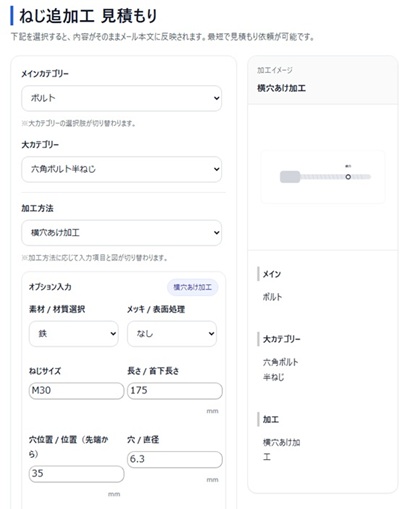
Task: Click the 大カテゴリー heading in the summary panel
Action: pos(282,339)
